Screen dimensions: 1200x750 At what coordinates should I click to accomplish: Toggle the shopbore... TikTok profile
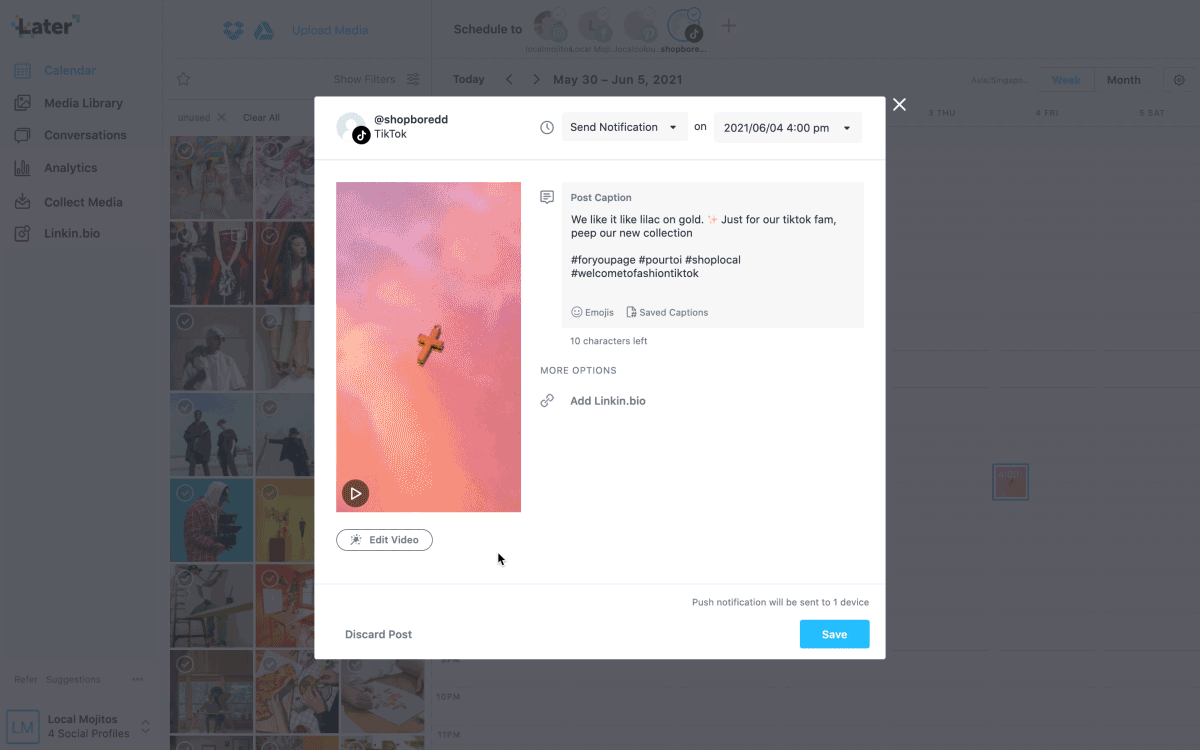tap(685, 27)
